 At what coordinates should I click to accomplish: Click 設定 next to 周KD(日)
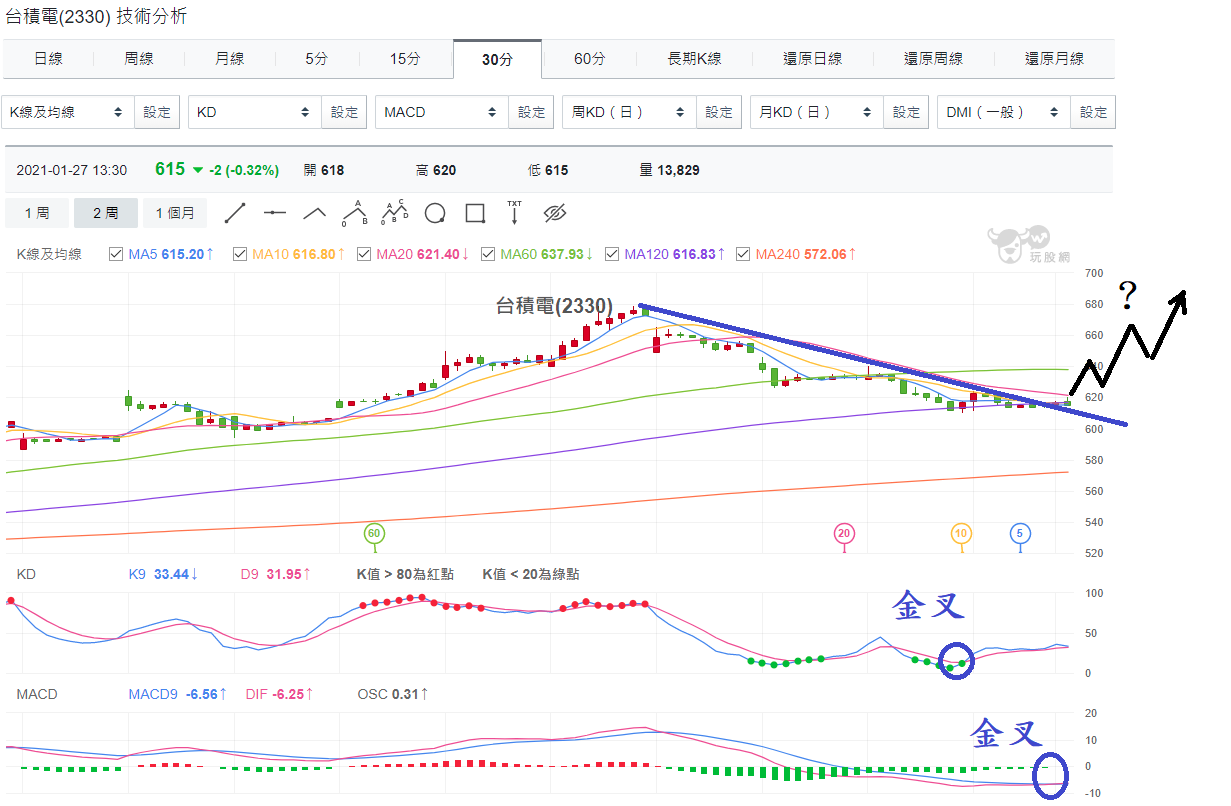[719, 112]
